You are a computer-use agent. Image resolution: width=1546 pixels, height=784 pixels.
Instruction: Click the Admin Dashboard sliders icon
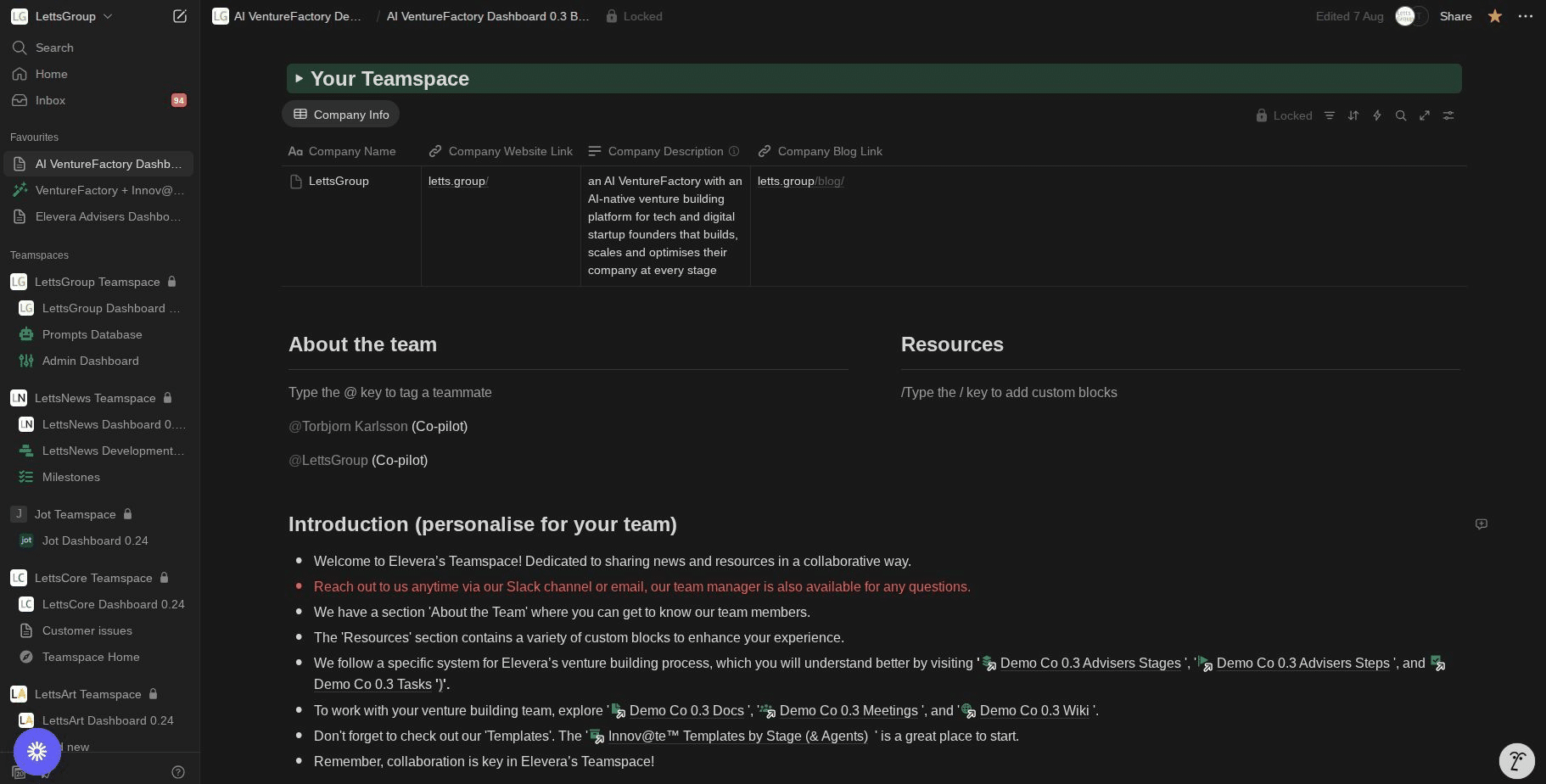[26, 361]
